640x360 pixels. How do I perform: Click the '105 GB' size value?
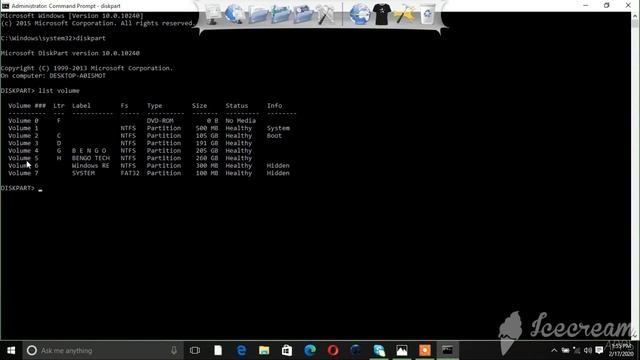[207, 136]
